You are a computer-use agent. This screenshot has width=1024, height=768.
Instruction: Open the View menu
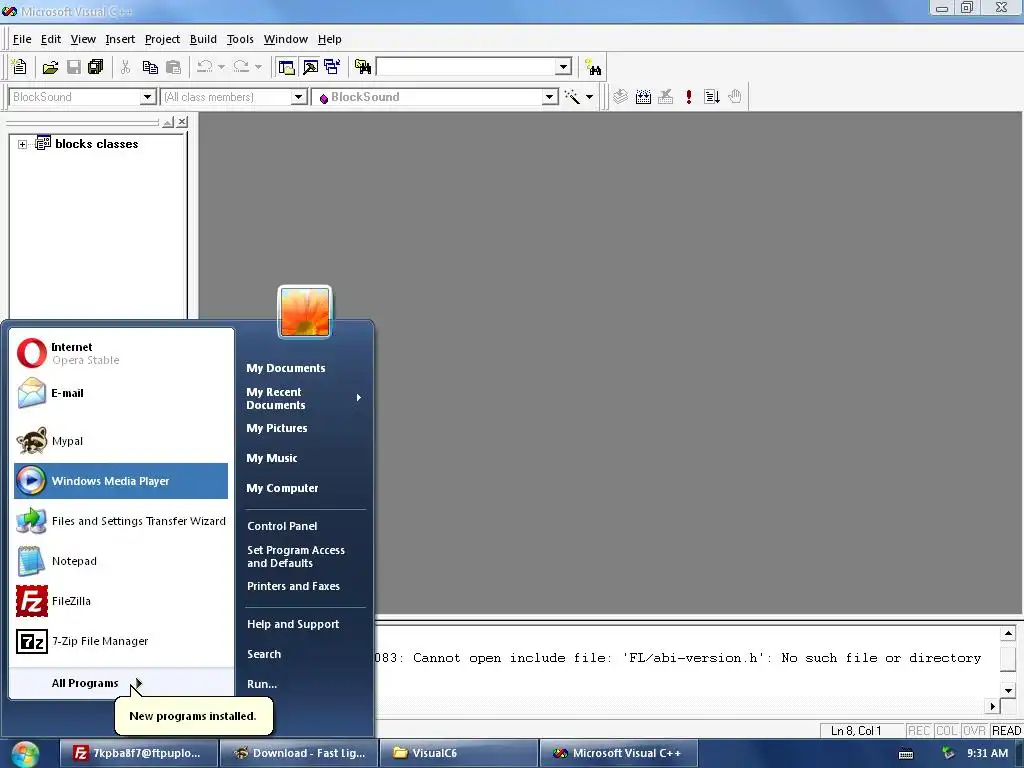pos(83,39)
